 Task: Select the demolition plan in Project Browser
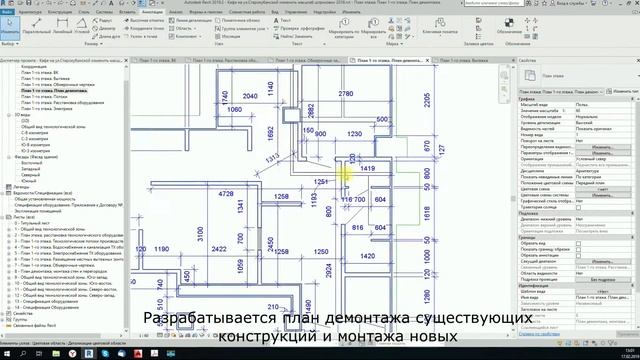pos(54,91)
